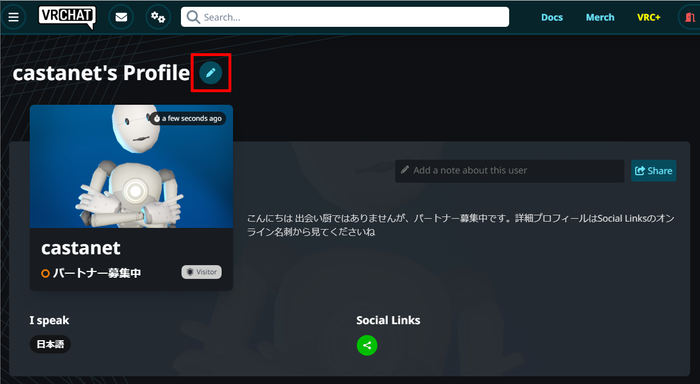Click the robot avatar thumbnail

pos(131,166)
